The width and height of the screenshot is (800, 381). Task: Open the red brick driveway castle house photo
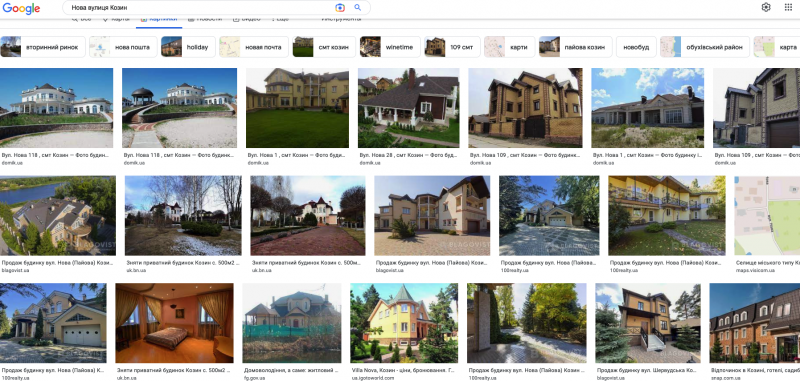(308, 216)
